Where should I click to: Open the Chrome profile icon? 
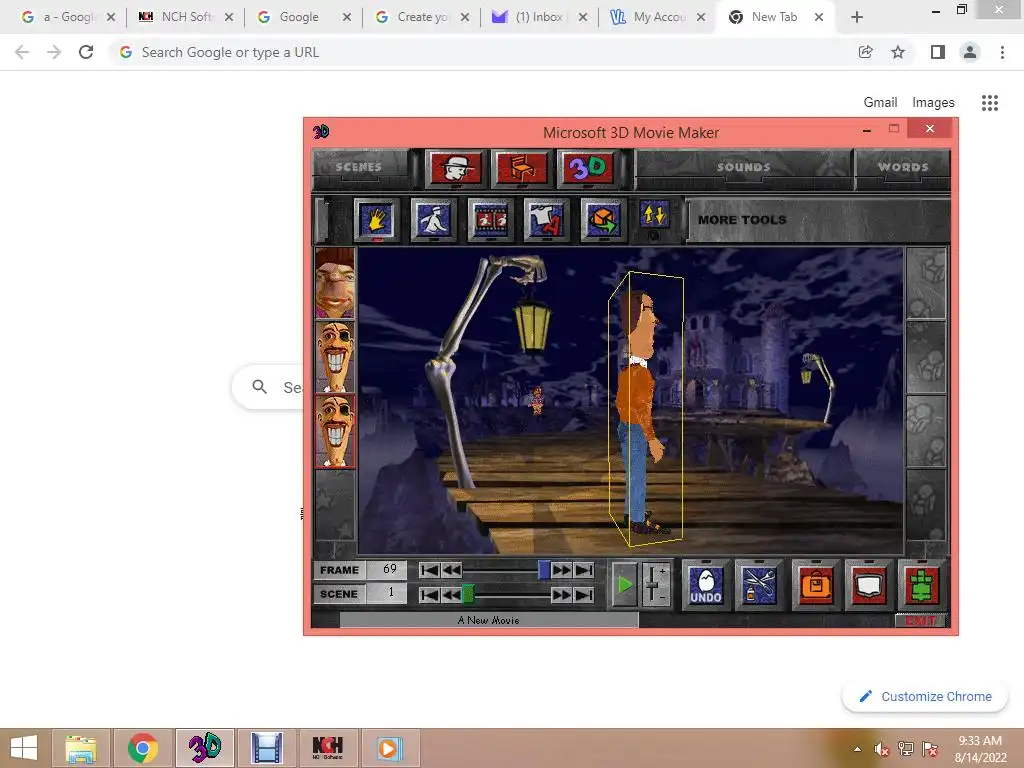(x=970, y=52)
